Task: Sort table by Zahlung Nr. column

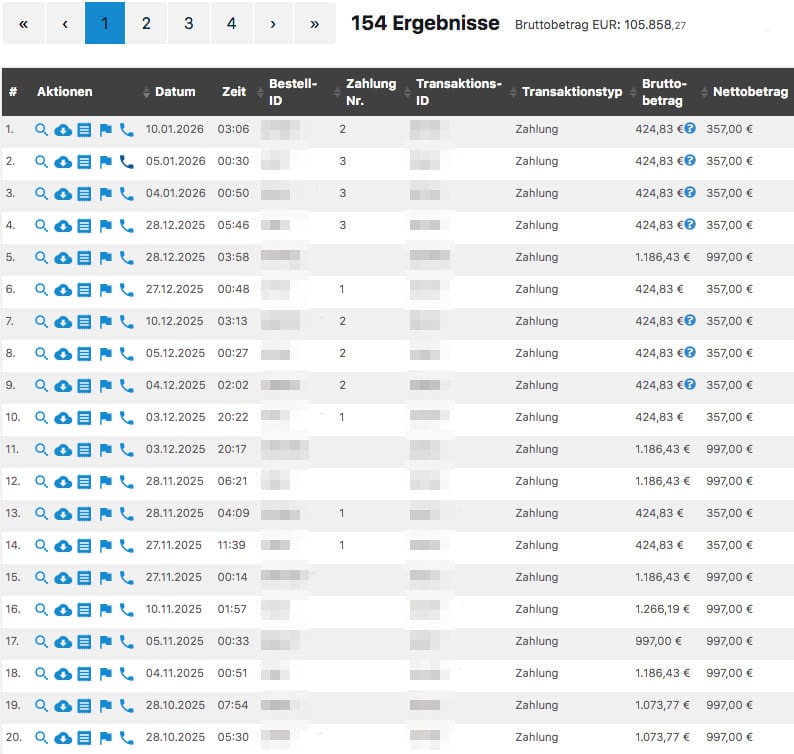Action: pos(370,92)
